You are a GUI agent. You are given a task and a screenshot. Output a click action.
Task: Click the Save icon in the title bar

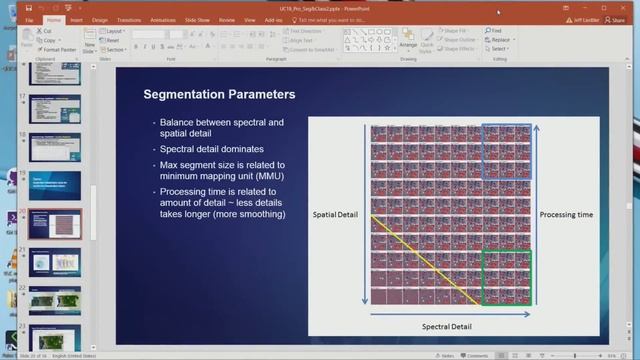tap(29, 8)
